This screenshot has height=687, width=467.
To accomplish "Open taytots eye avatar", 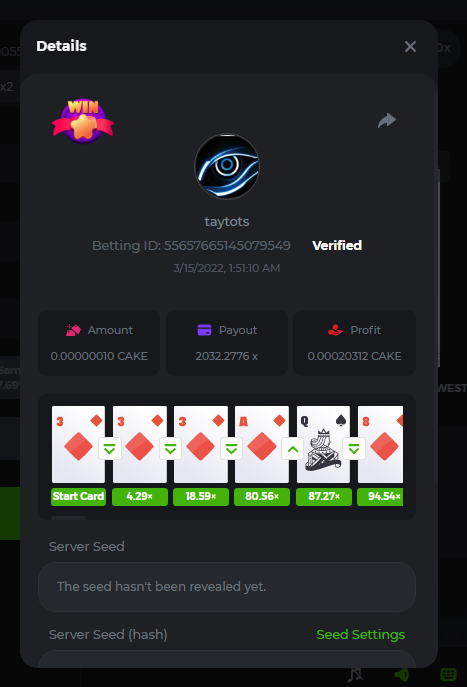I will pos(226,166).
